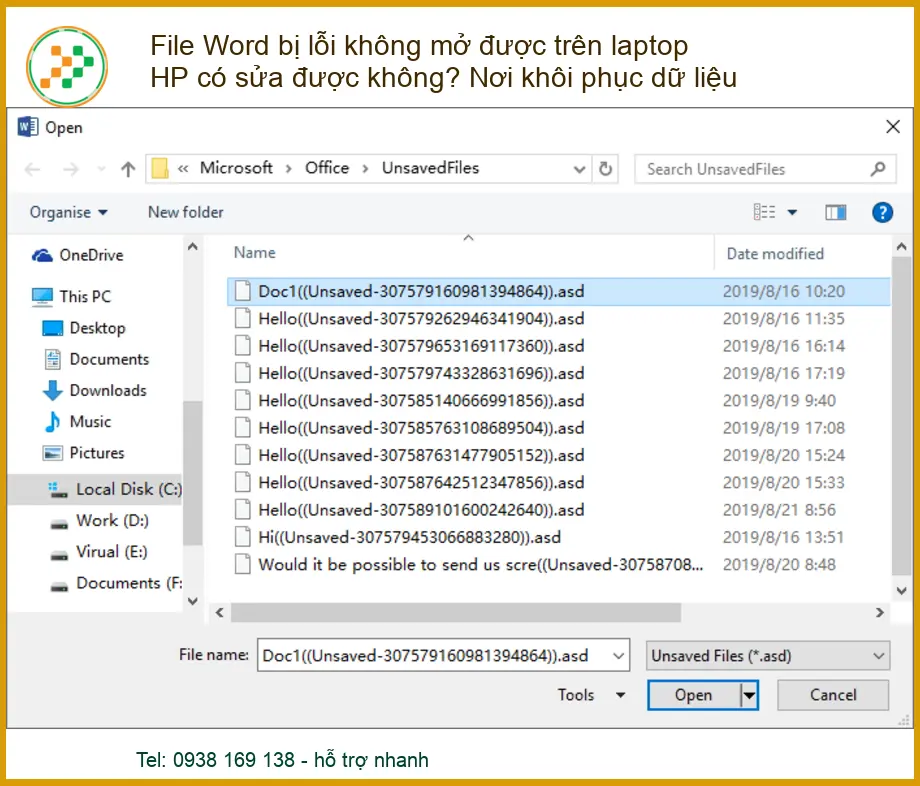Click horizontal scrollbar left arrow
The image size is (920, 786).
219,613
